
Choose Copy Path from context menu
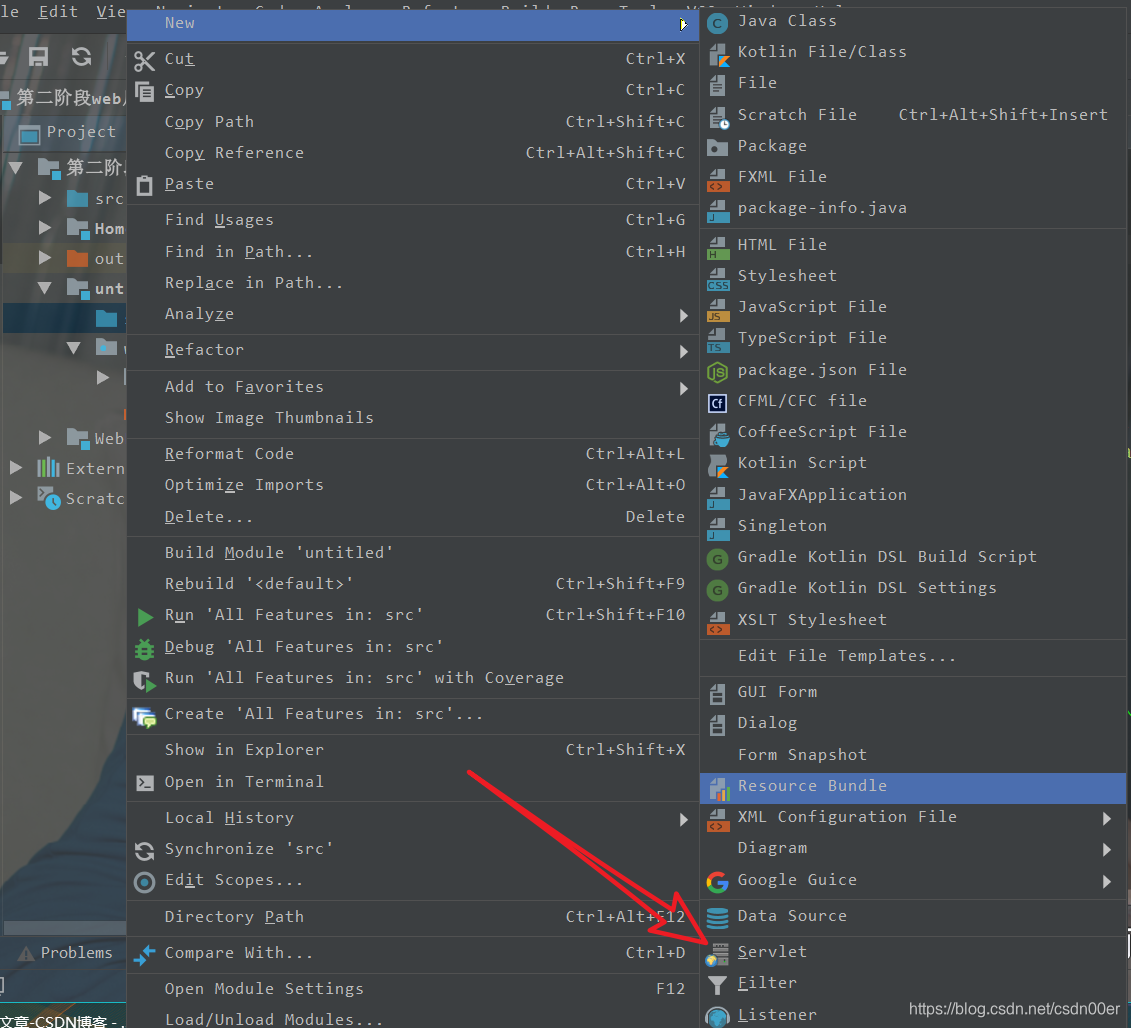click(x=413, y=121)
